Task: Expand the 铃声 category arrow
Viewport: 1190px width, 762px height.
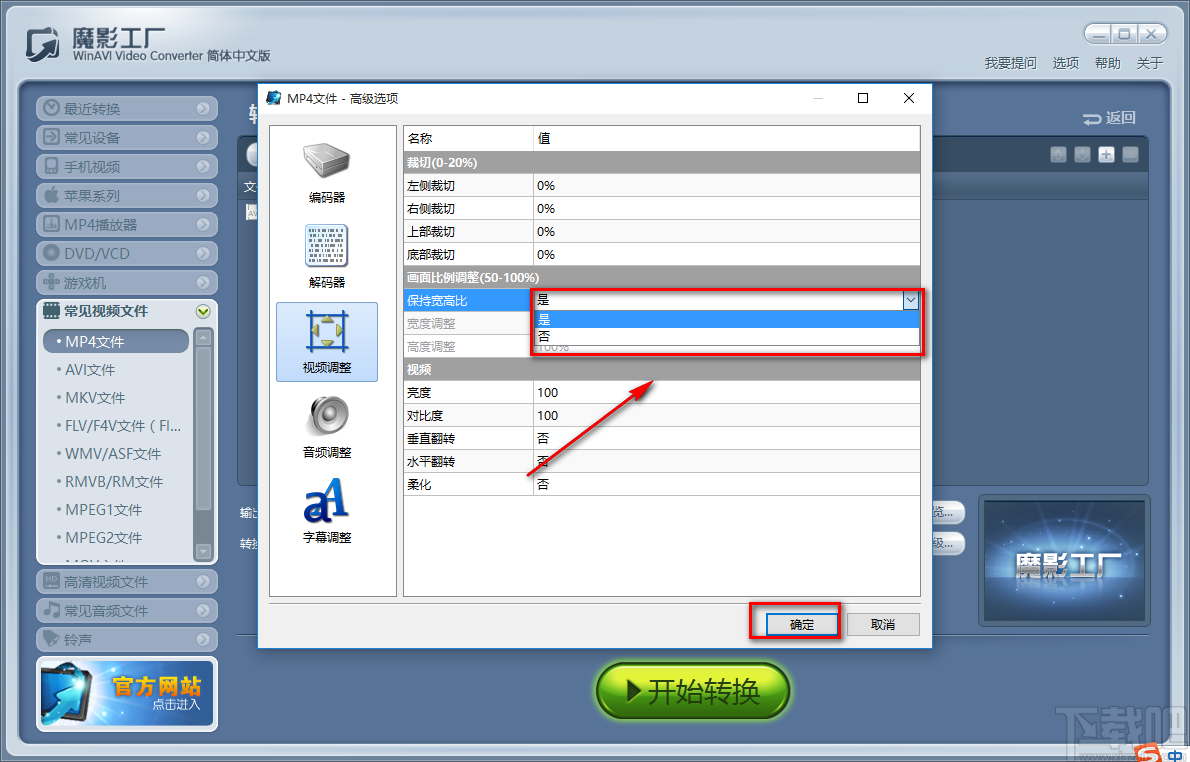Action: (203, 639)
